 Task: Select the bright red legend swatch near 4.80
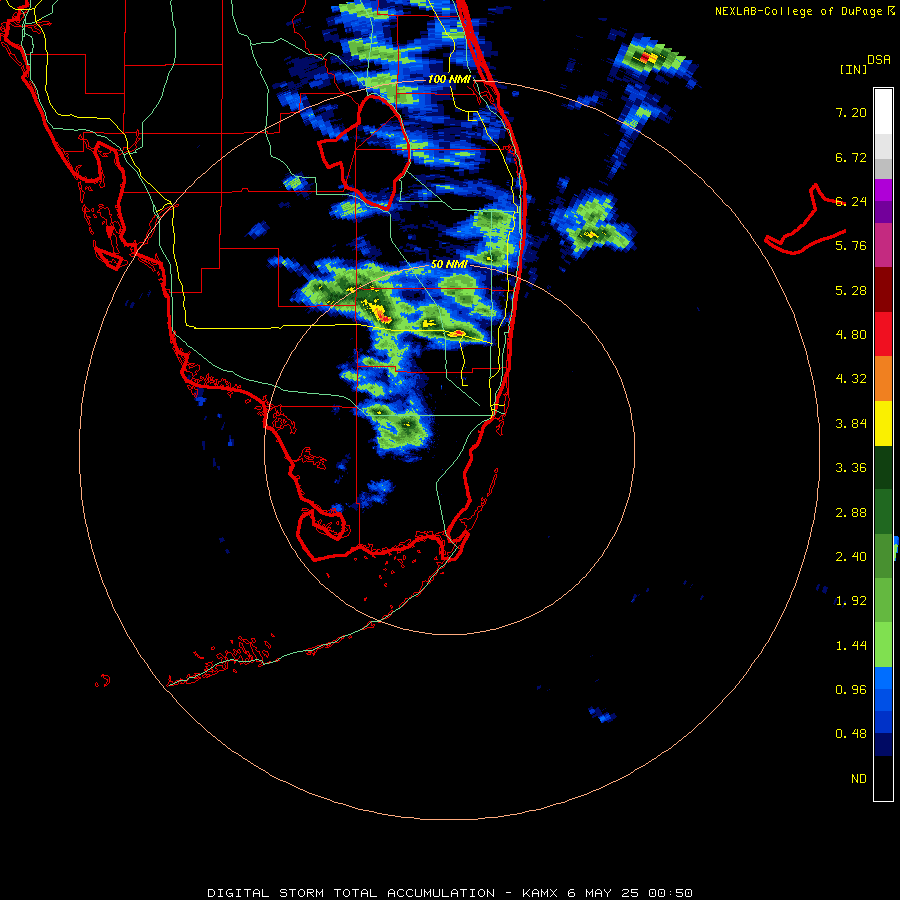(x=883, y=334)
